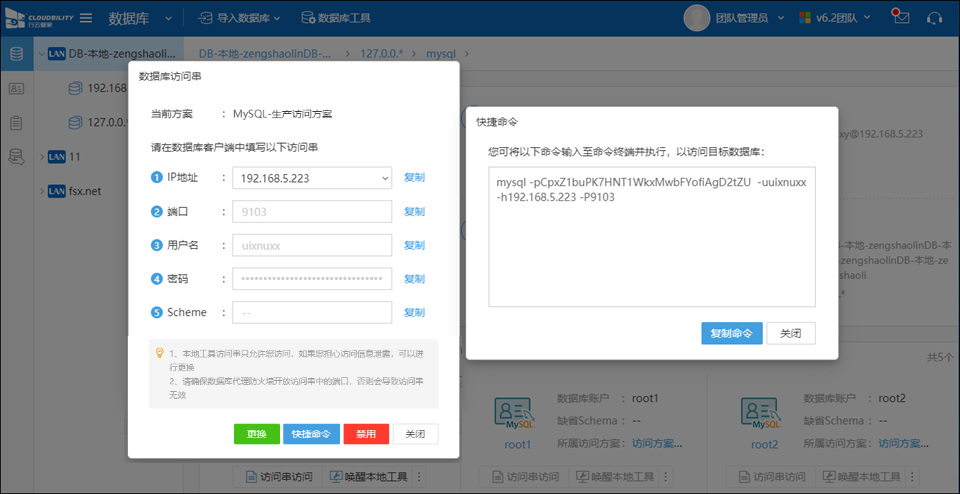Click the hamburger menu icon in header
This screenshot has height=494, width=960.
pyautogui.click(x=86, y=18)
